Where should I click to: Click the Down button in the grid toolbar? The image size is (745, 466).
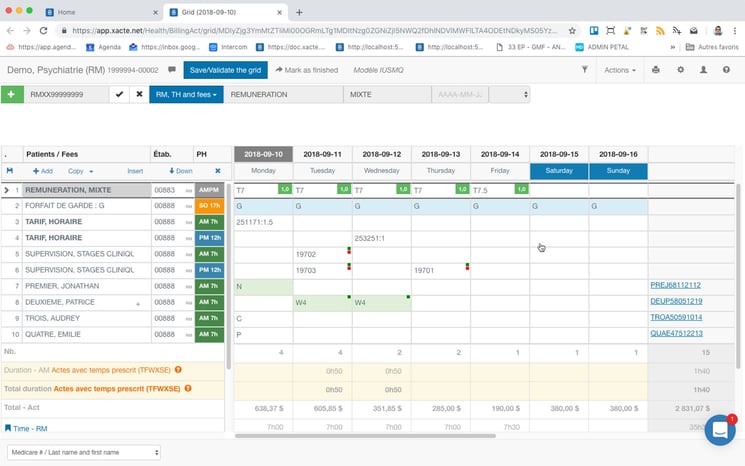pos(181,171)
